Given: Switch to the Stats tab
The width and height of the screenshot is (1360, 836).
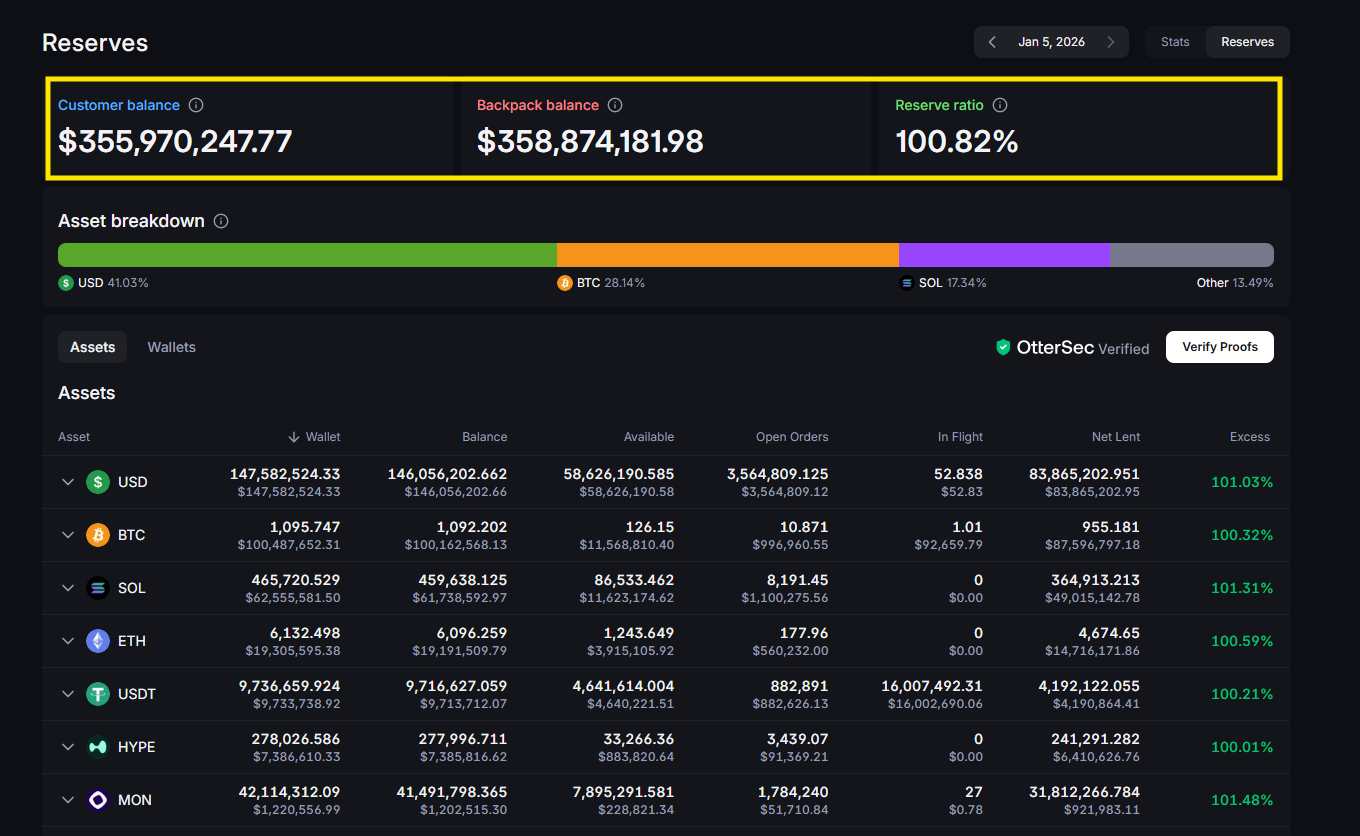Looking at the screenshot, I should (x=1174, y=41).
